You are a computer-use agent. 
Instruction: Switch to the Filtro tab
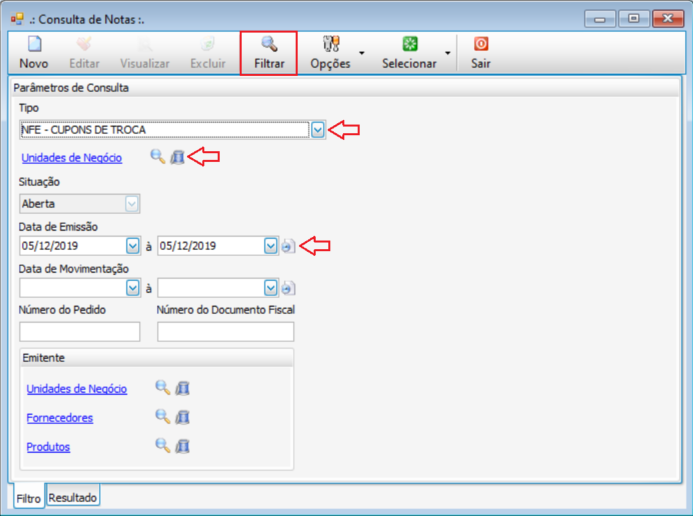(x=29, y=498)
